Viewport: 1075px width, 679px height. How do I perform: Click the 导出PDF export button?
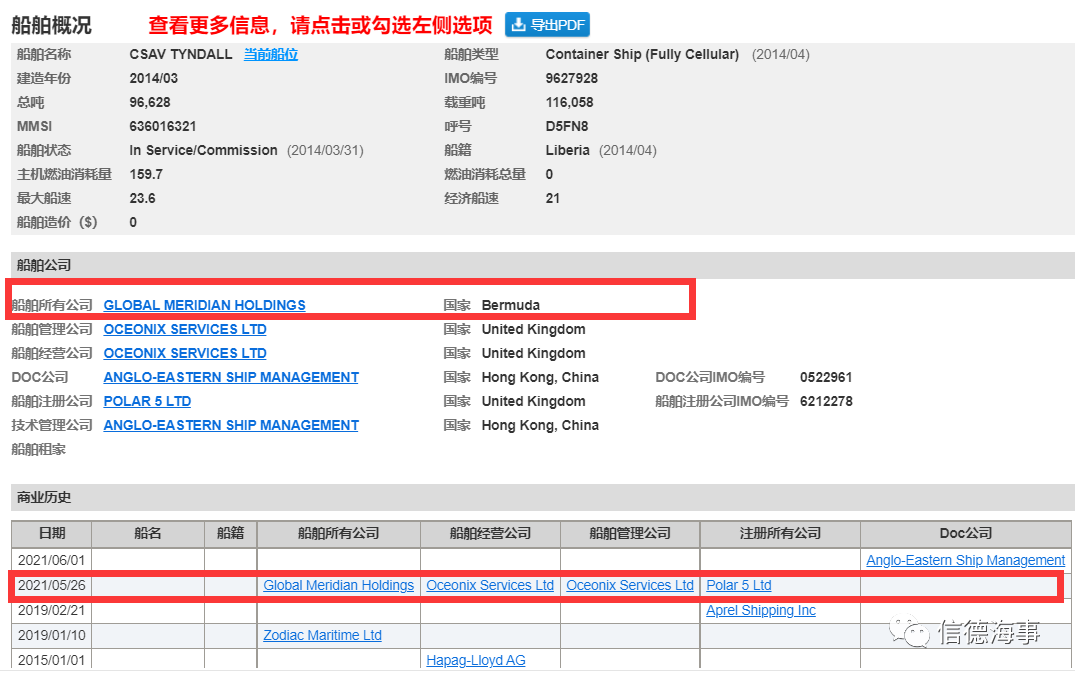[547, 25]
